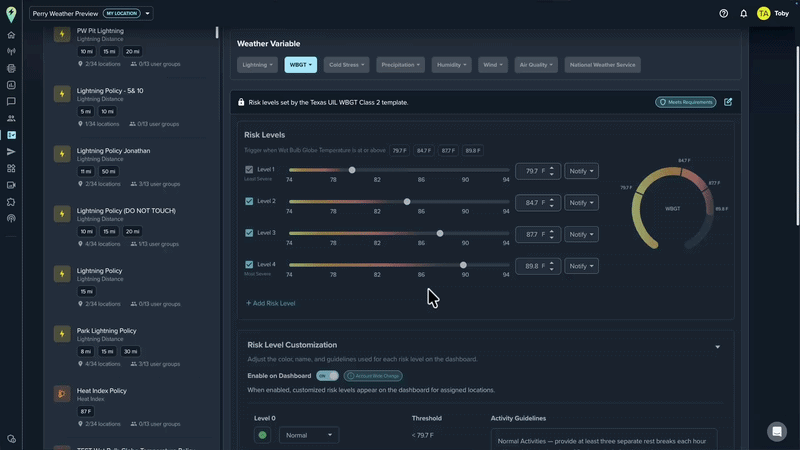Turn off Enable on Dashboard toggle
This screenshot has width=800, height=450.
[327, 376]
